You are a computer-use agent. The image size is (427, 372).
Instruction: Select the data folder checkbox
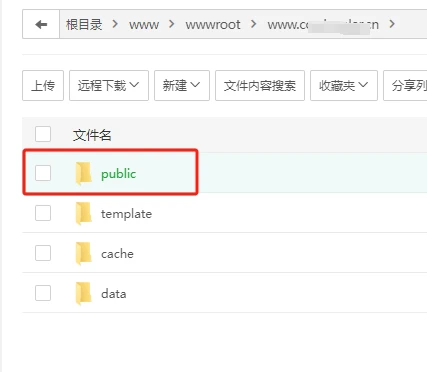coord(43,293)
